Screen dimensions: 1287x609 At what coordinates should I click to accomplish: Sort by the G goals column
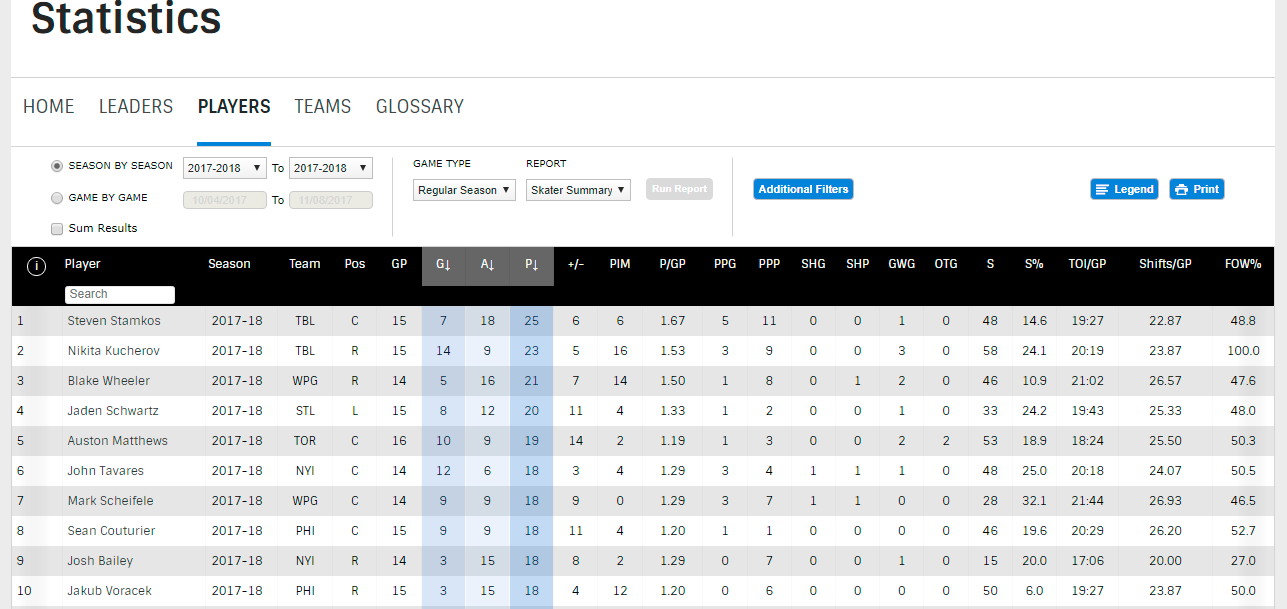[x=444, y=265]
